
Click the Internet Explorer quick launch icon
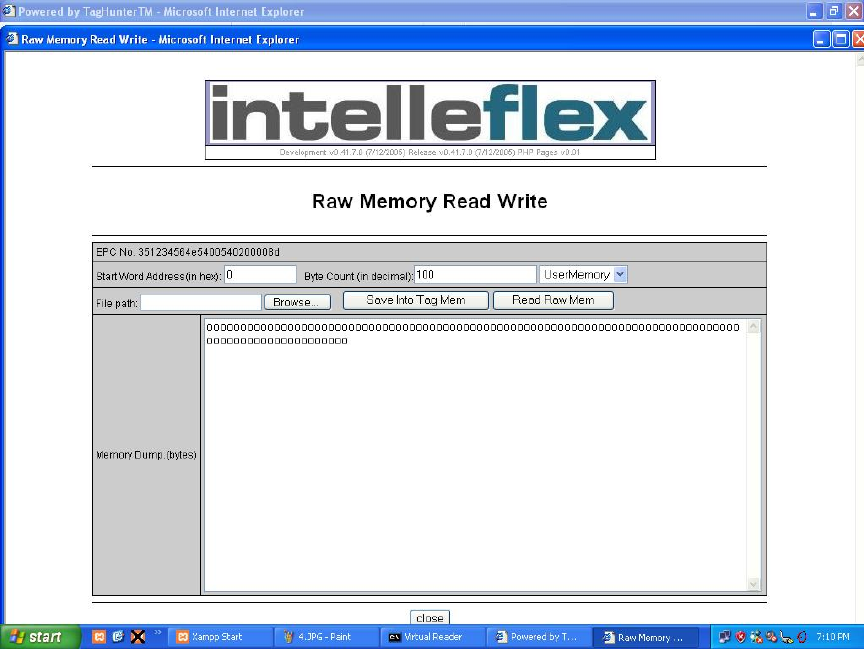[118, 637]
